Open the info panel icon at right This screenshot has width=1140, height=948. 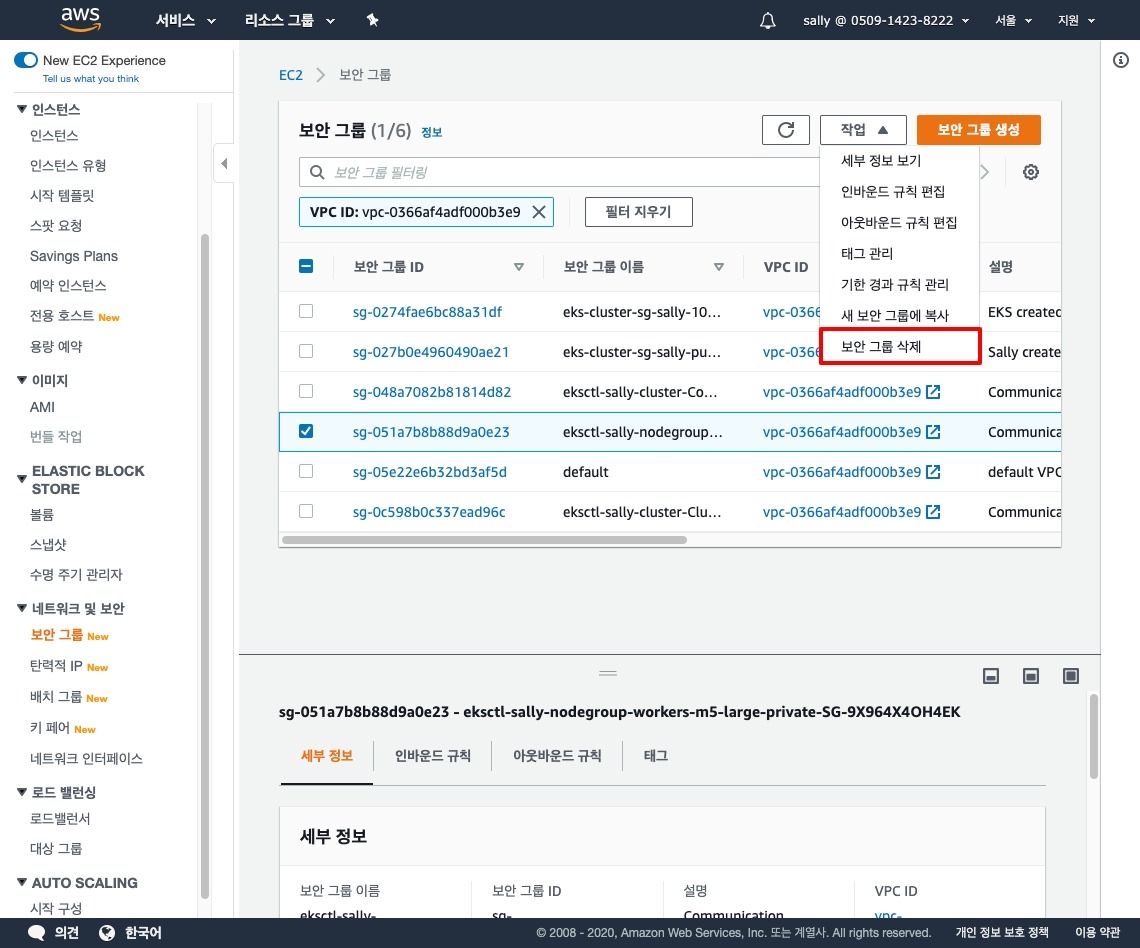point(1121,61)
